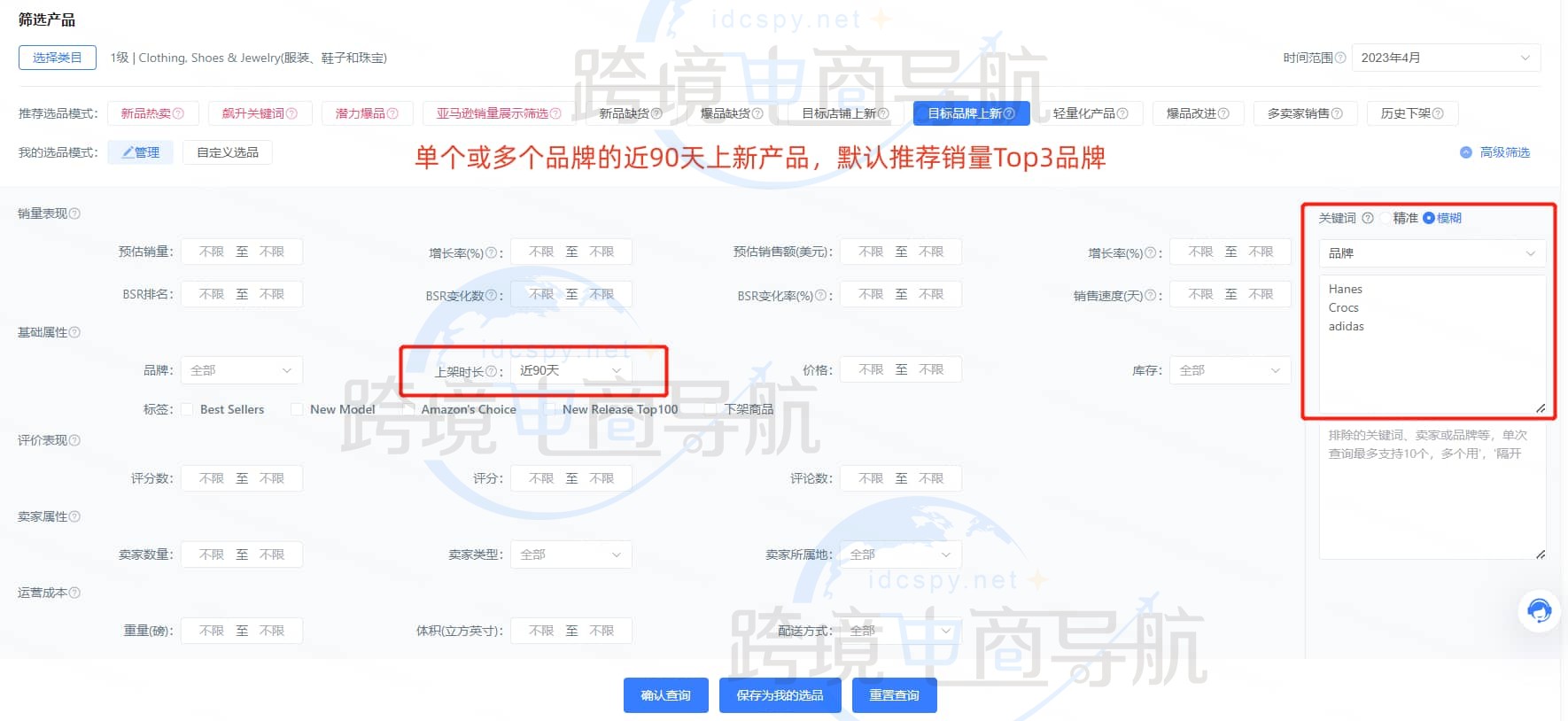
Task: Click the 自定义选品 button
Action: coord(228,152)
